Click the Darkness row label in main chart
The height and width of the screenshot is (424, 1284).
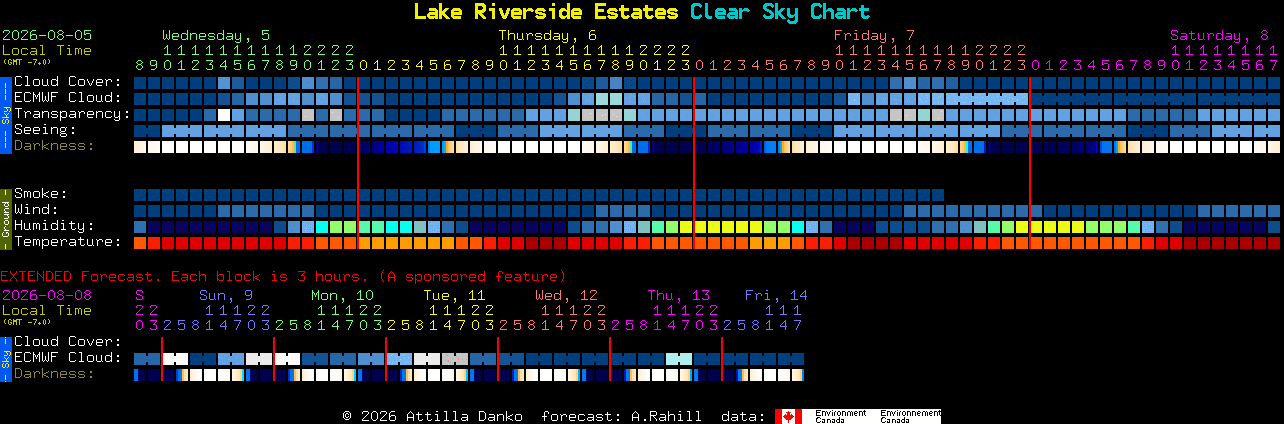[x=54, y=145]
